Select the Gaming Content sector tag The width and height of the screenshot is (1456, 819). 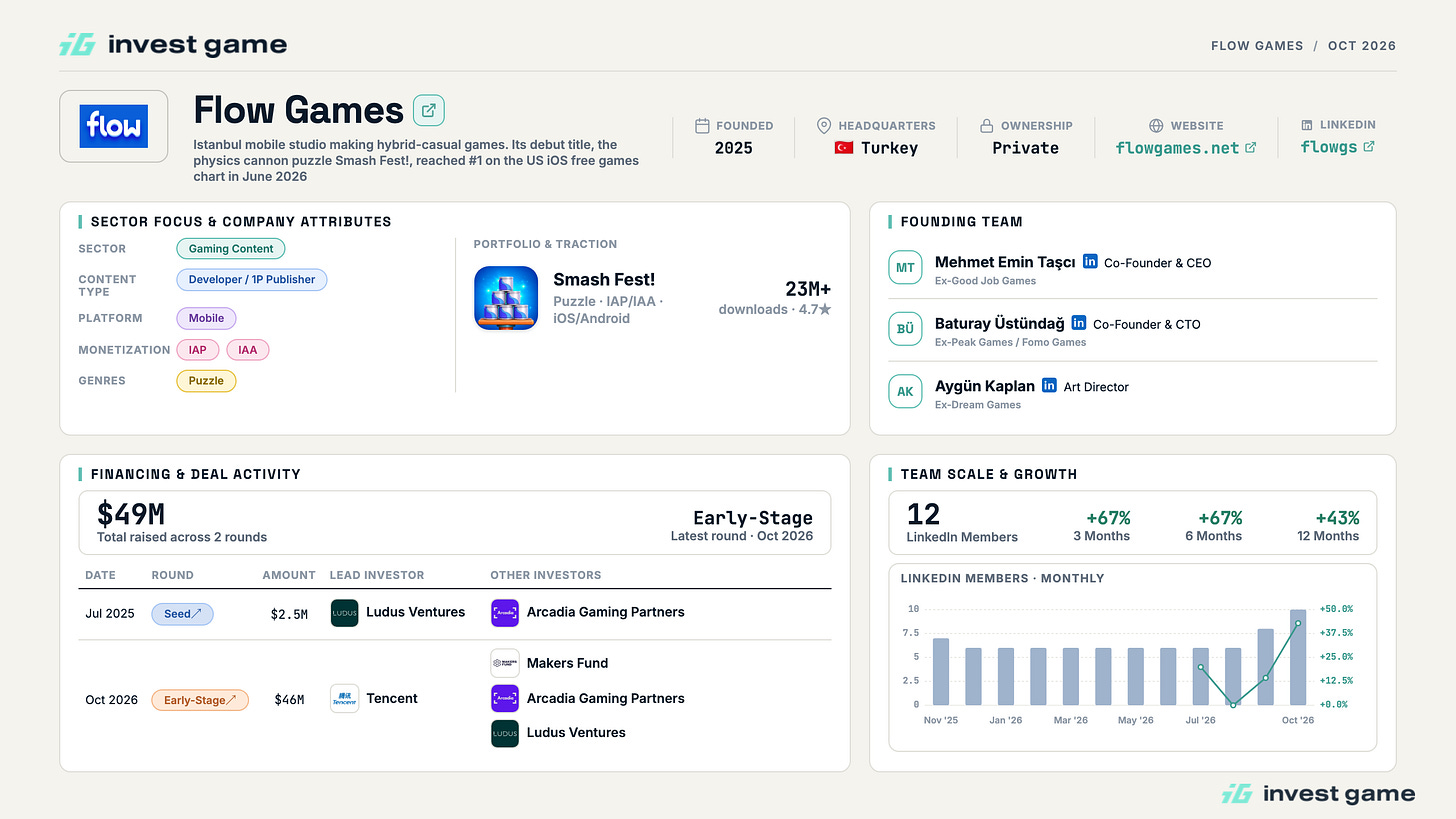click(x=231, y=249)
